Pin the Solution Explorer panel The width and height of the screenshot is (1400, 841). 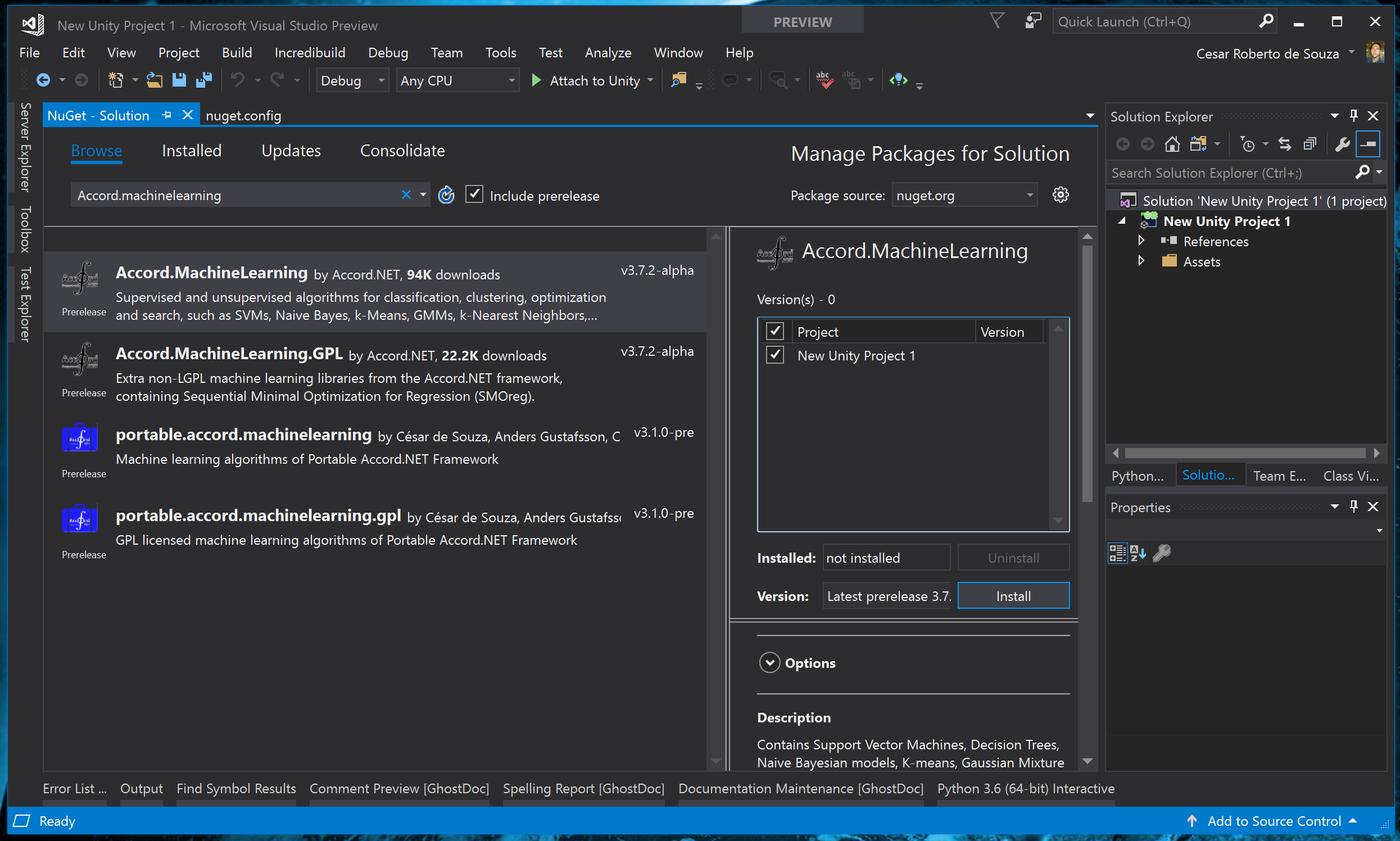point(1353,116)
